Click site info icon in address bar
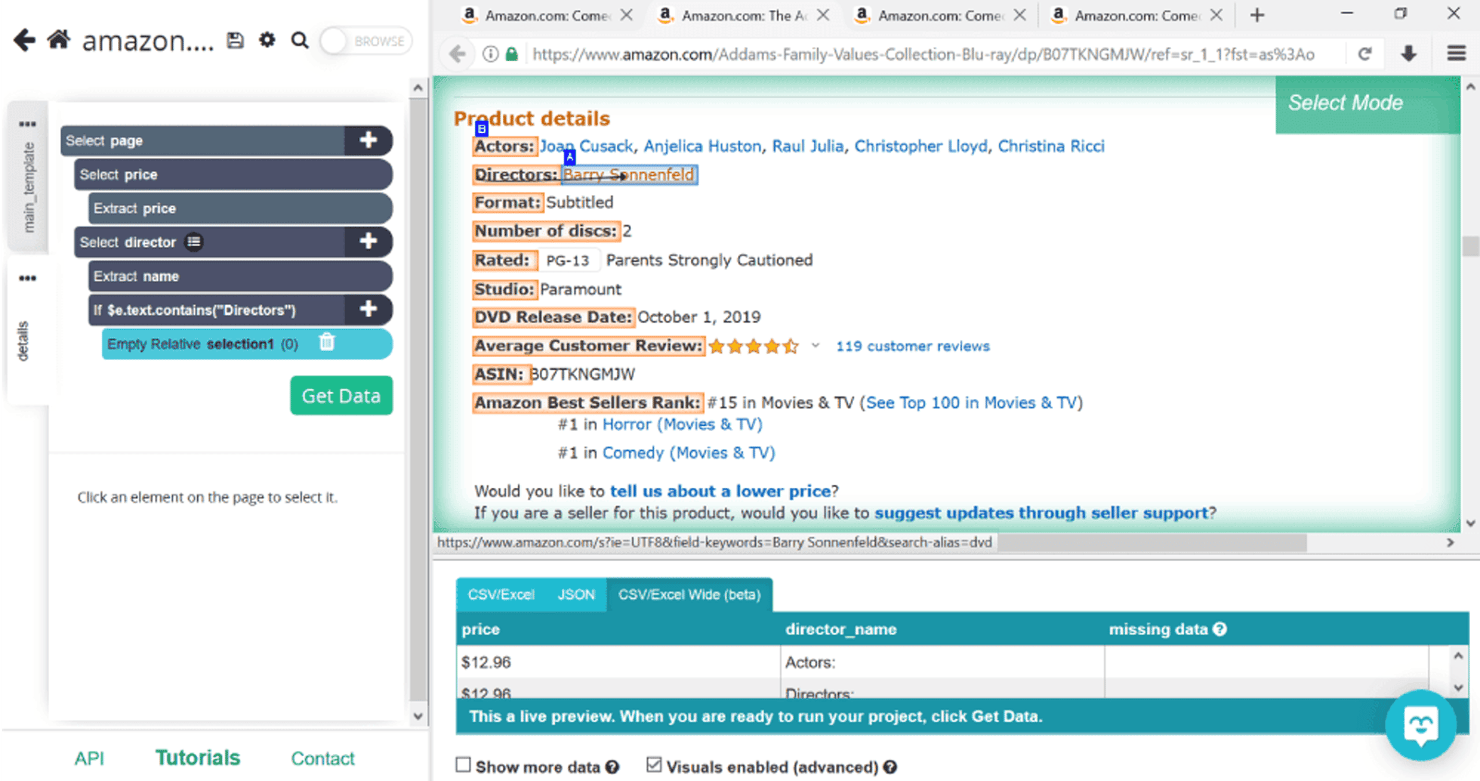The width and height of the screenshot is (1480, 781). click(x=490, y=54)
